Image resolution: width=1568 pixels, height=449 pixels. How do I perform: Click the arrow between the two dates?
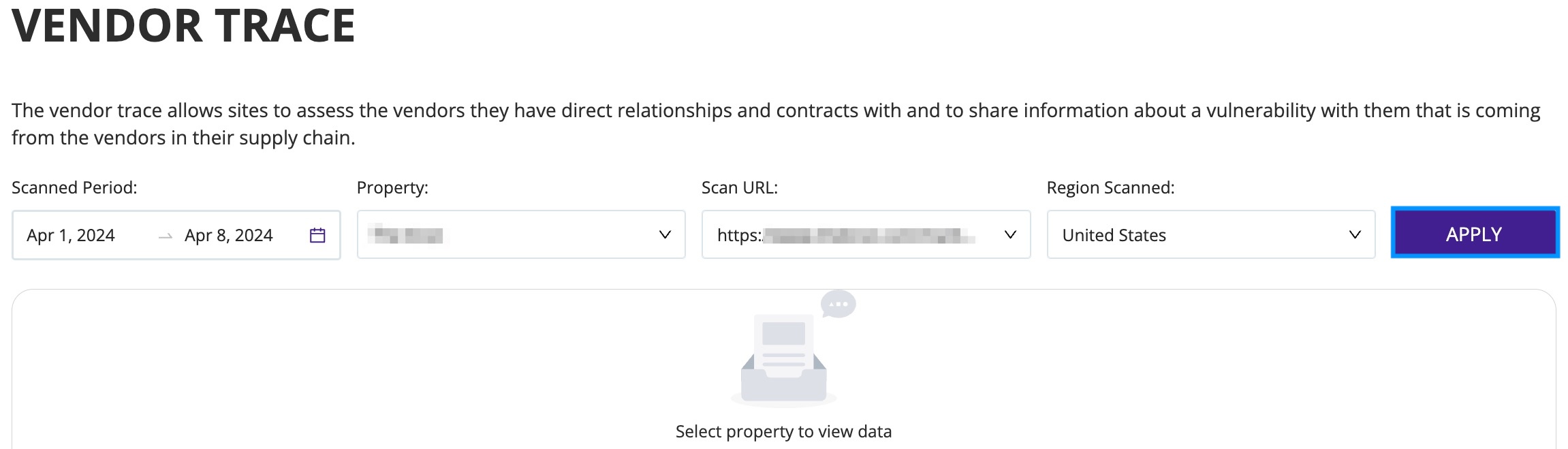[x=165, y=236]
